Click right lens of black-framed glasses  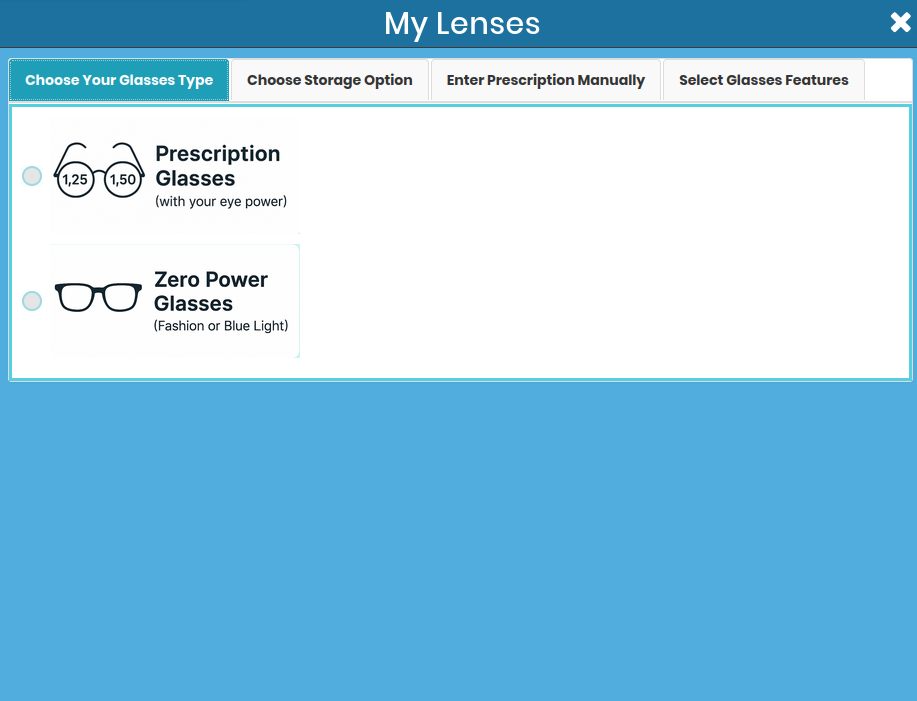coord(120,297)
